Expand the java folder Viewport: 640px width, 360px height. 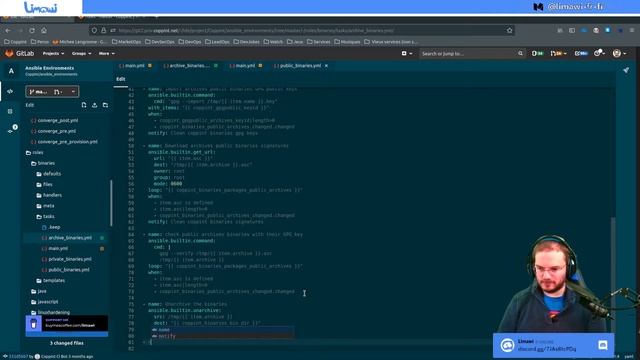tap(39, 291)
